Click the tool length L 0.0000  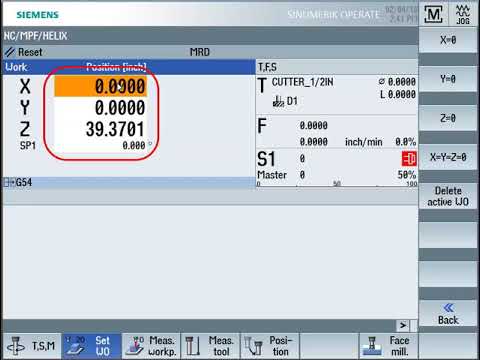point(398,94)
